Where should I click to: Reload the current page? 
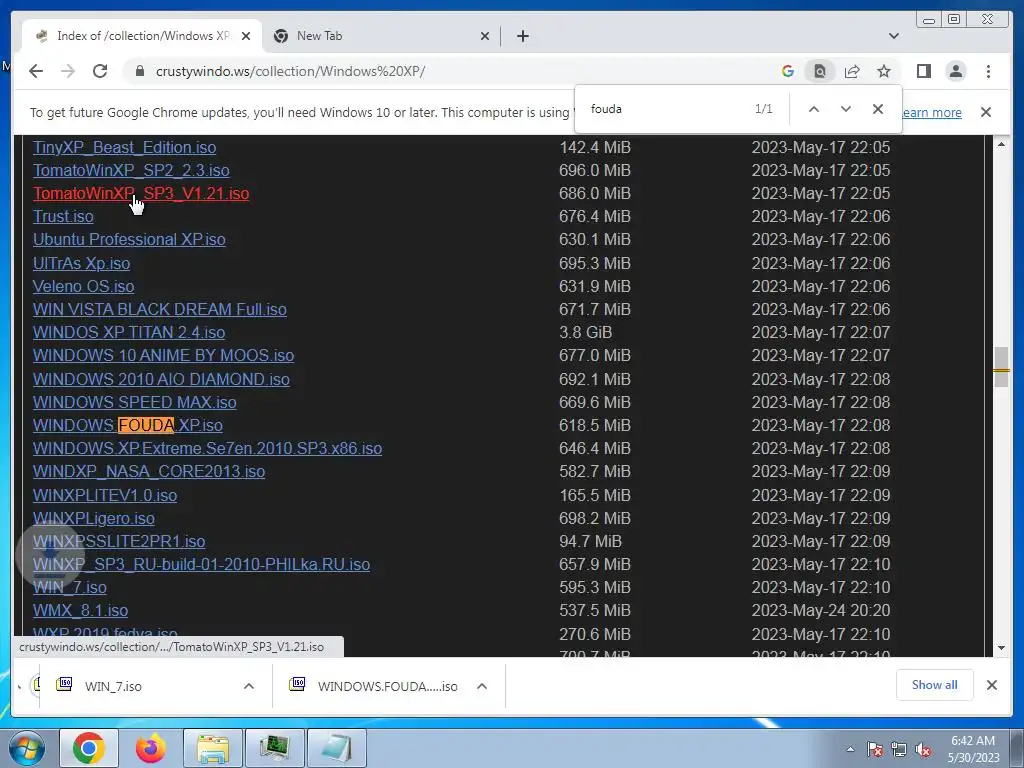[x=100, y=71]
